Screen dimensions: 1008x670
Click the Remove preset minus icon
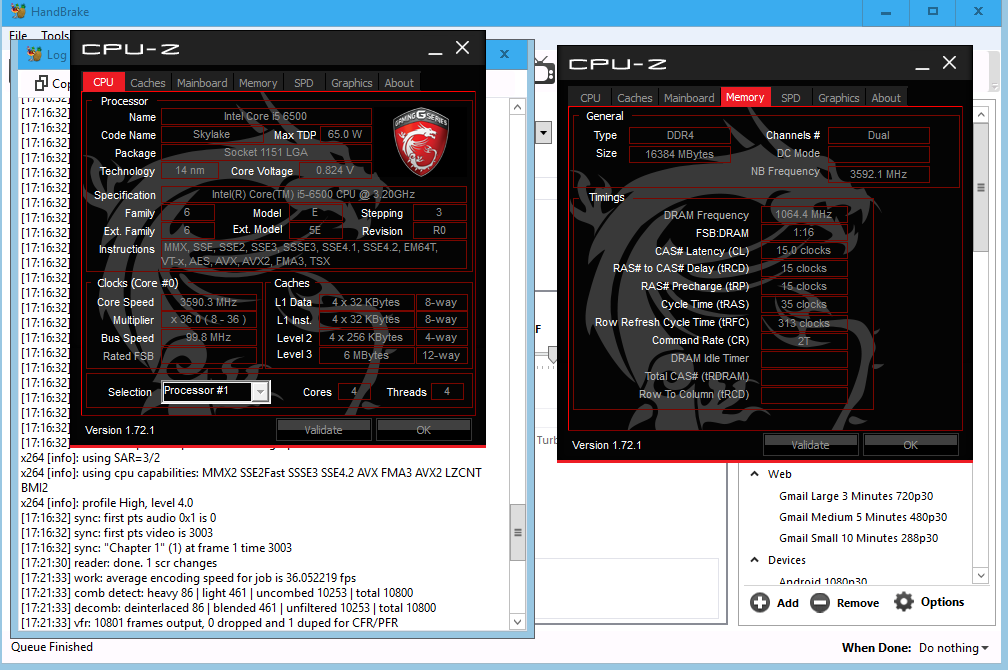tap(820, 602)
